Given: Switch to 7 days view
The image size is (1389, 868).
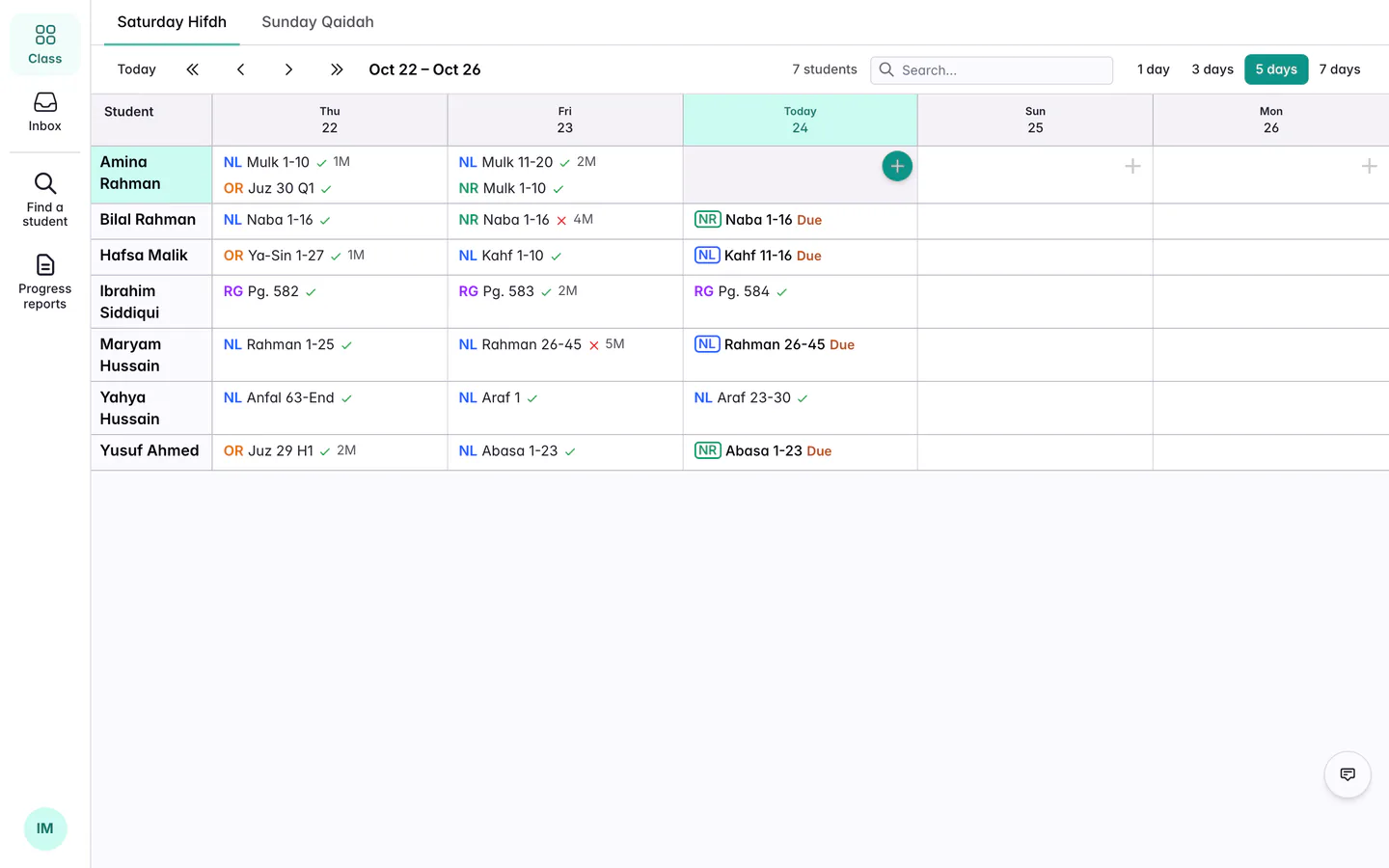Looking at the screenshot, I should [1340, 69].
